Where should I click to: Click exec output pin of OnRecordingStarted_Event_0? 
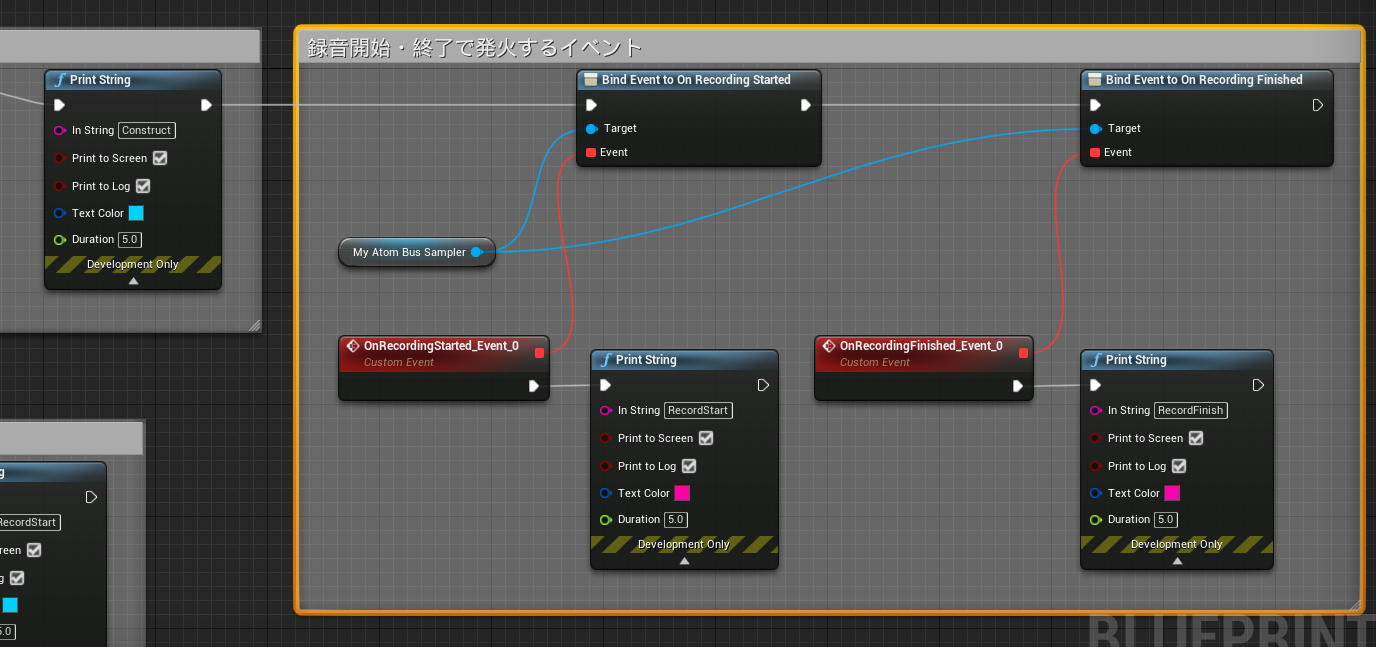click(x=534, y=386)
